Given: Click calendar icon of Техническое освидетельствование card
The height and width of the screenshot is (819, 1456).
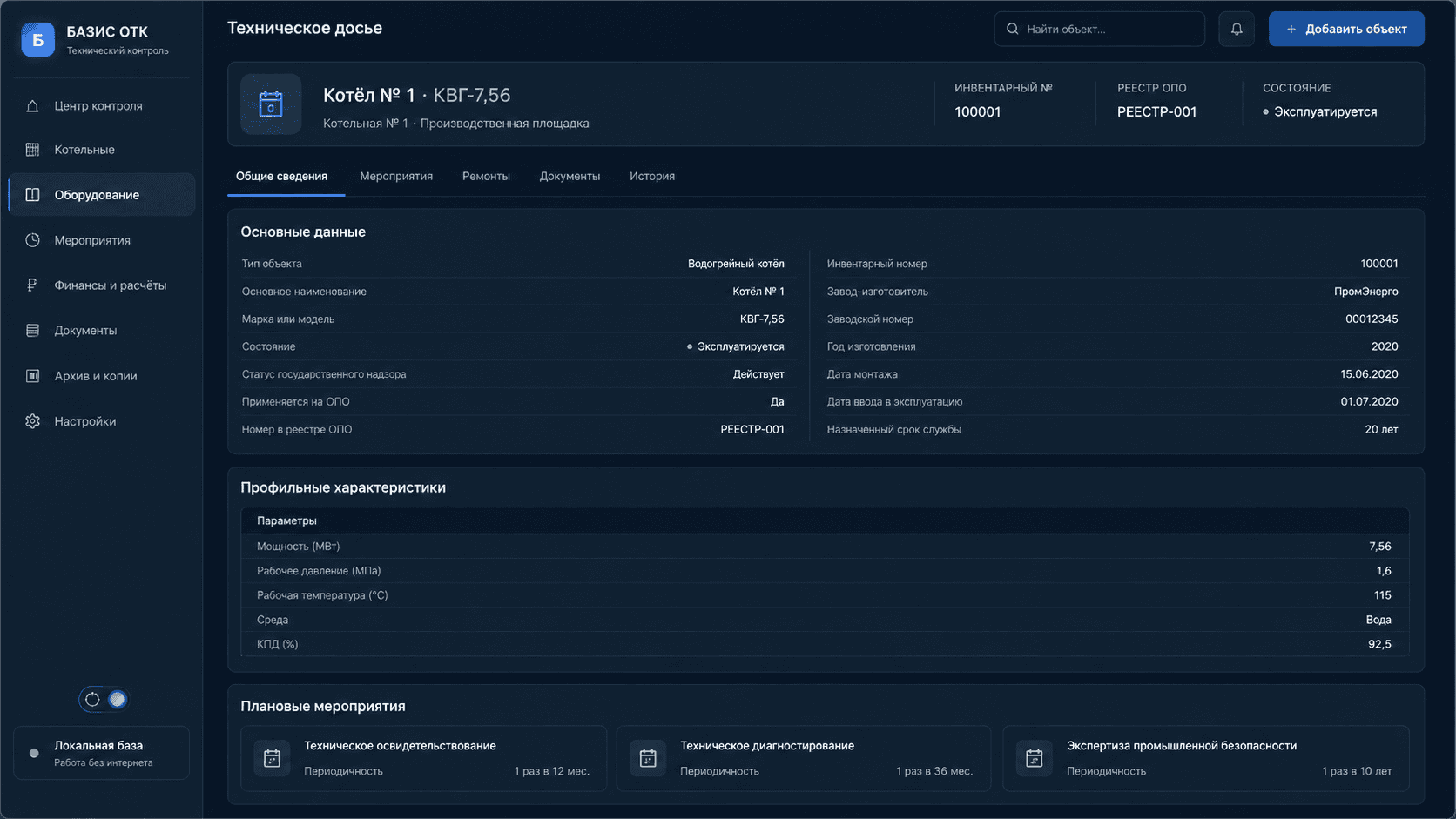Looking at the screenshot, I should pyautogui.click(x=272, y=758).
